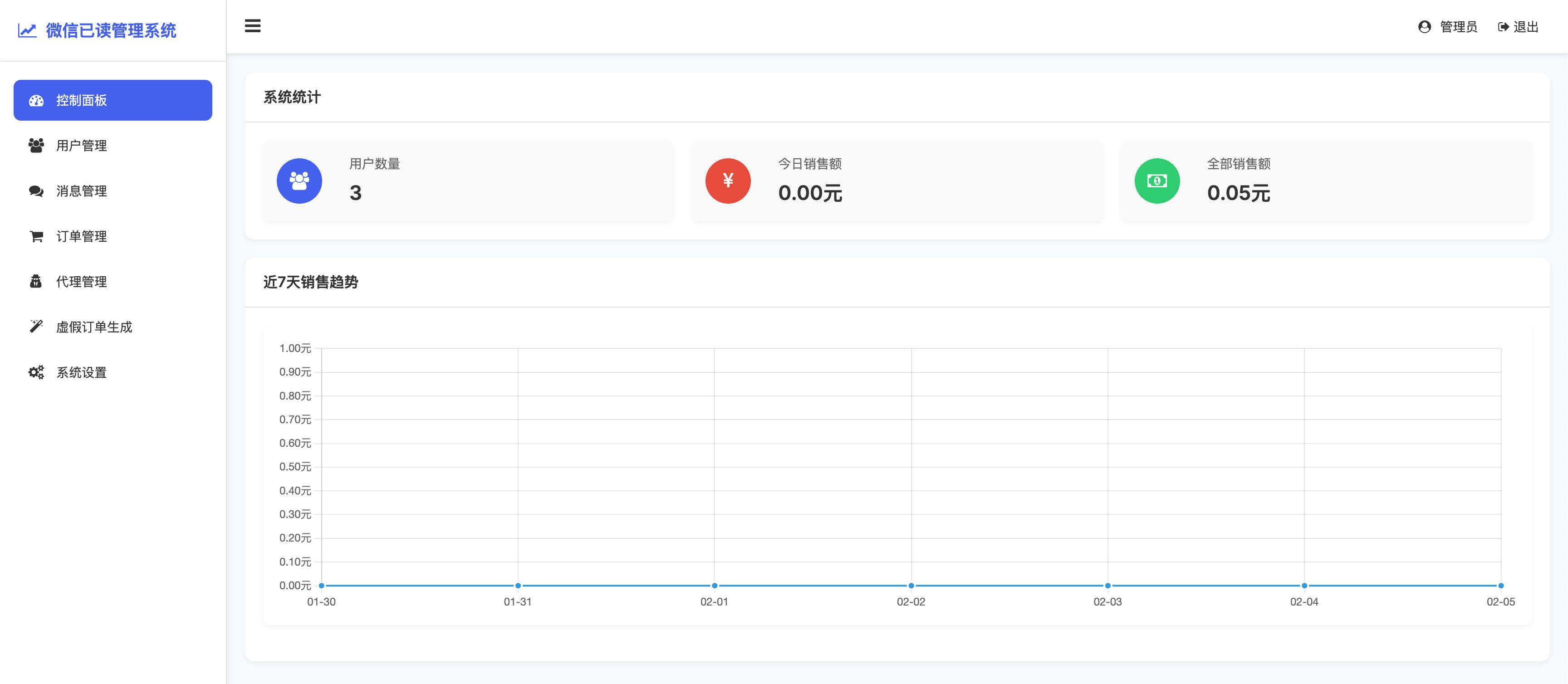This screenshot has width=1568, height=684.
Task: Toggle the hamburger sidebar menu icon
Action: coord(253,26)
